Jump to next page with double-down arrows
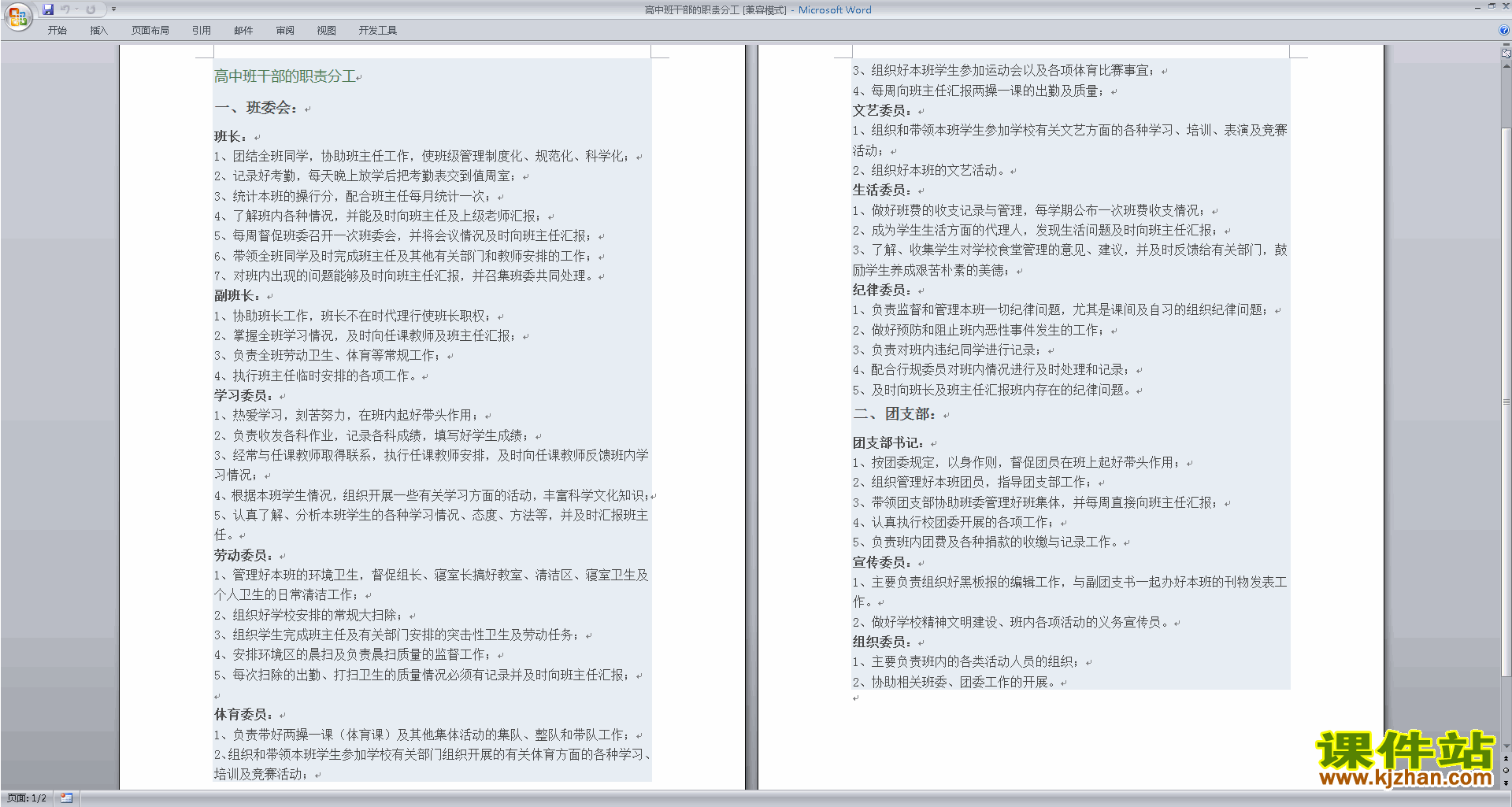 coord(1506,783)
